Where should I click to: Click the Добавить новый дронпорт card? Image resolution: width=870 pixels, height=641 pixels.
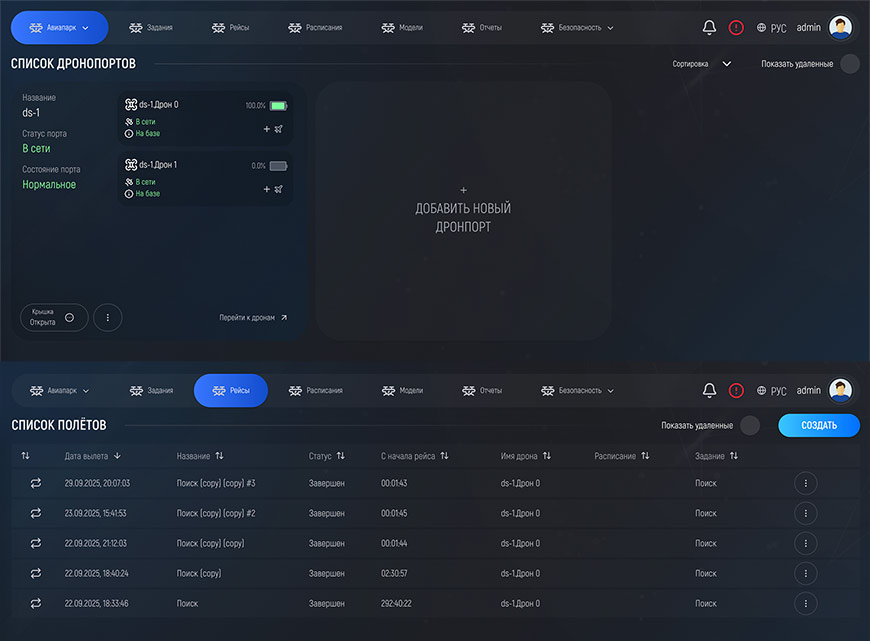point(463,211)
